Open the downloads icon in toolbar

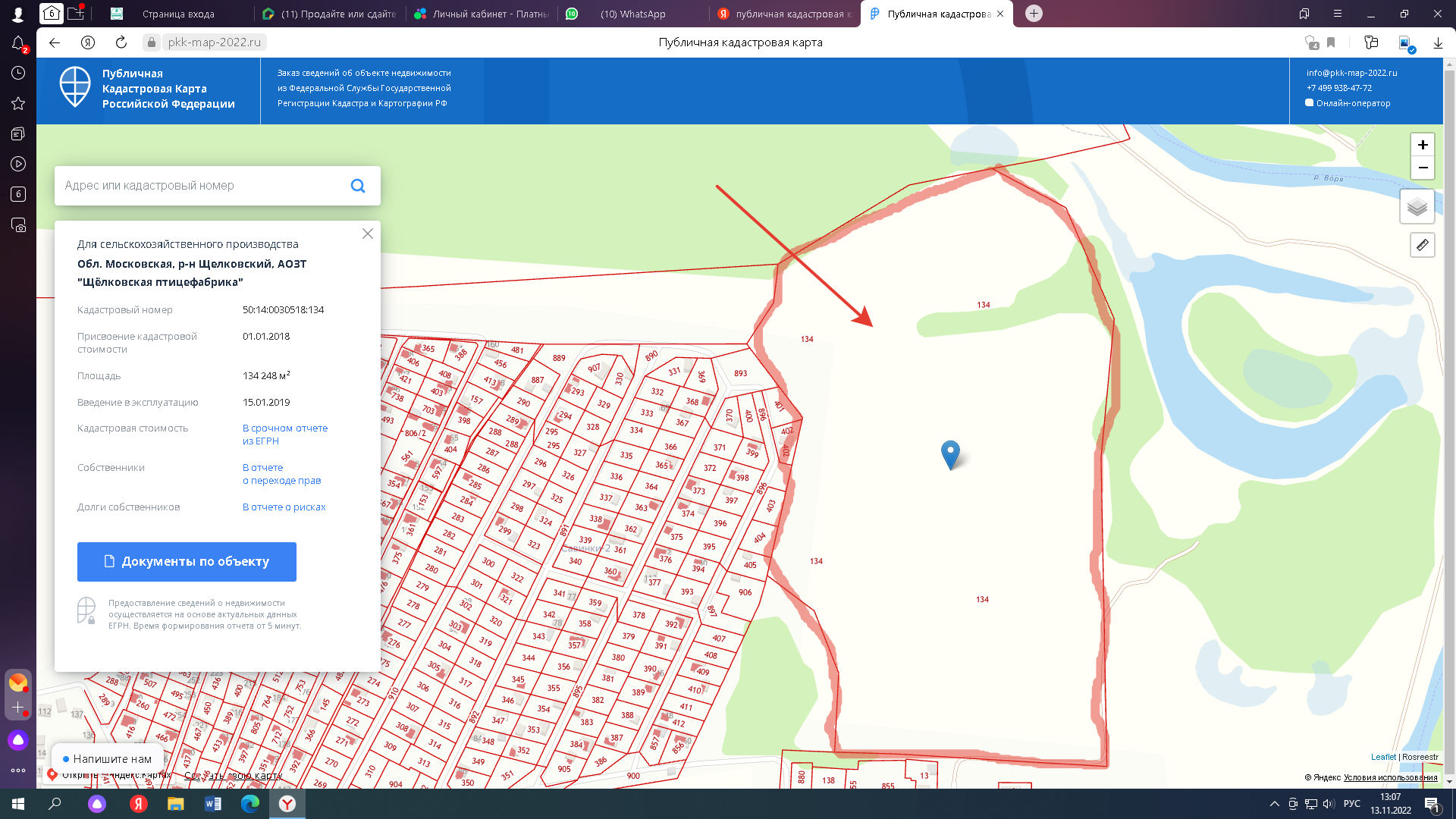point(1438,42)
